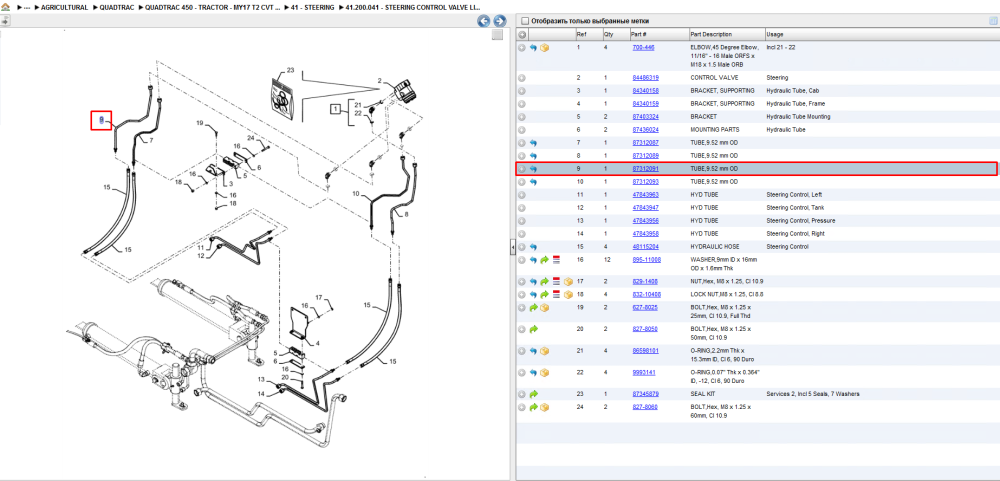Click green arrow icon for bolt 827-8025
This screenshot has height=481, width=1000.
coord(533,307)
